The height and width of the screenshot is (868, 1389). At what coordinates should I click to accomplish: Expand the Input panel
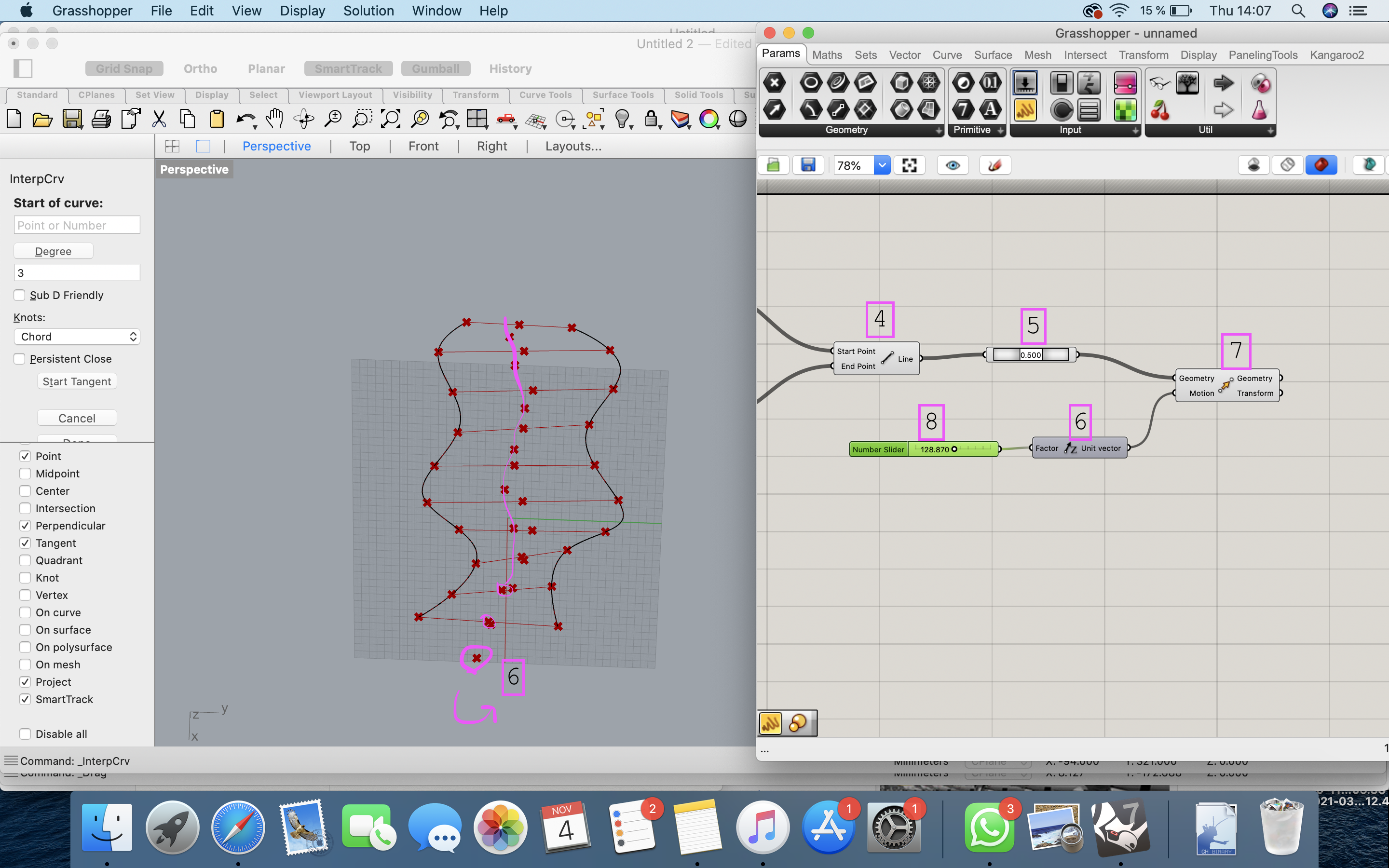click(x=1136, y=131)
